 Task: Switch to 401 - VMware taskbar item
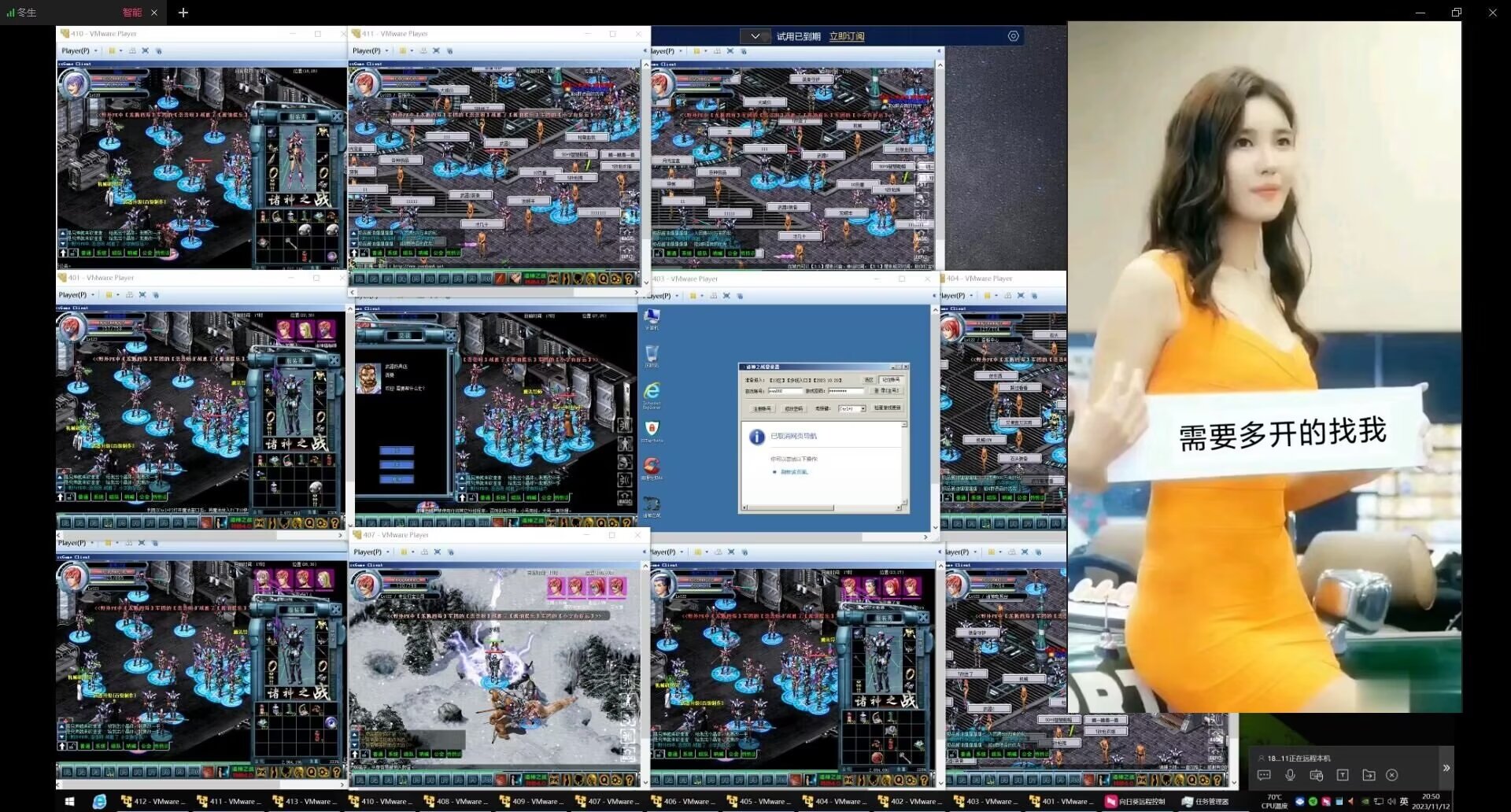(x=1059, y=802)
